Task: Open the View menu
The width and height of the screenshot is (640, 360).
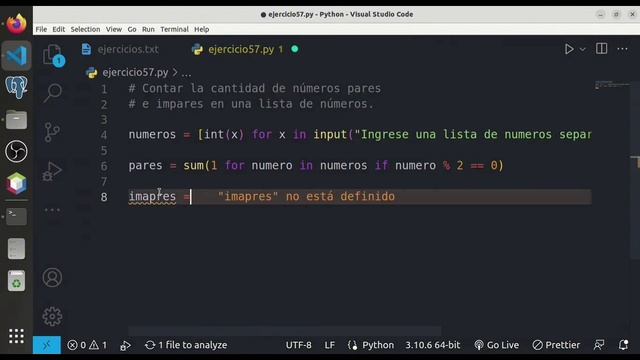Action: pyautogui.click(x=113, y=29)
